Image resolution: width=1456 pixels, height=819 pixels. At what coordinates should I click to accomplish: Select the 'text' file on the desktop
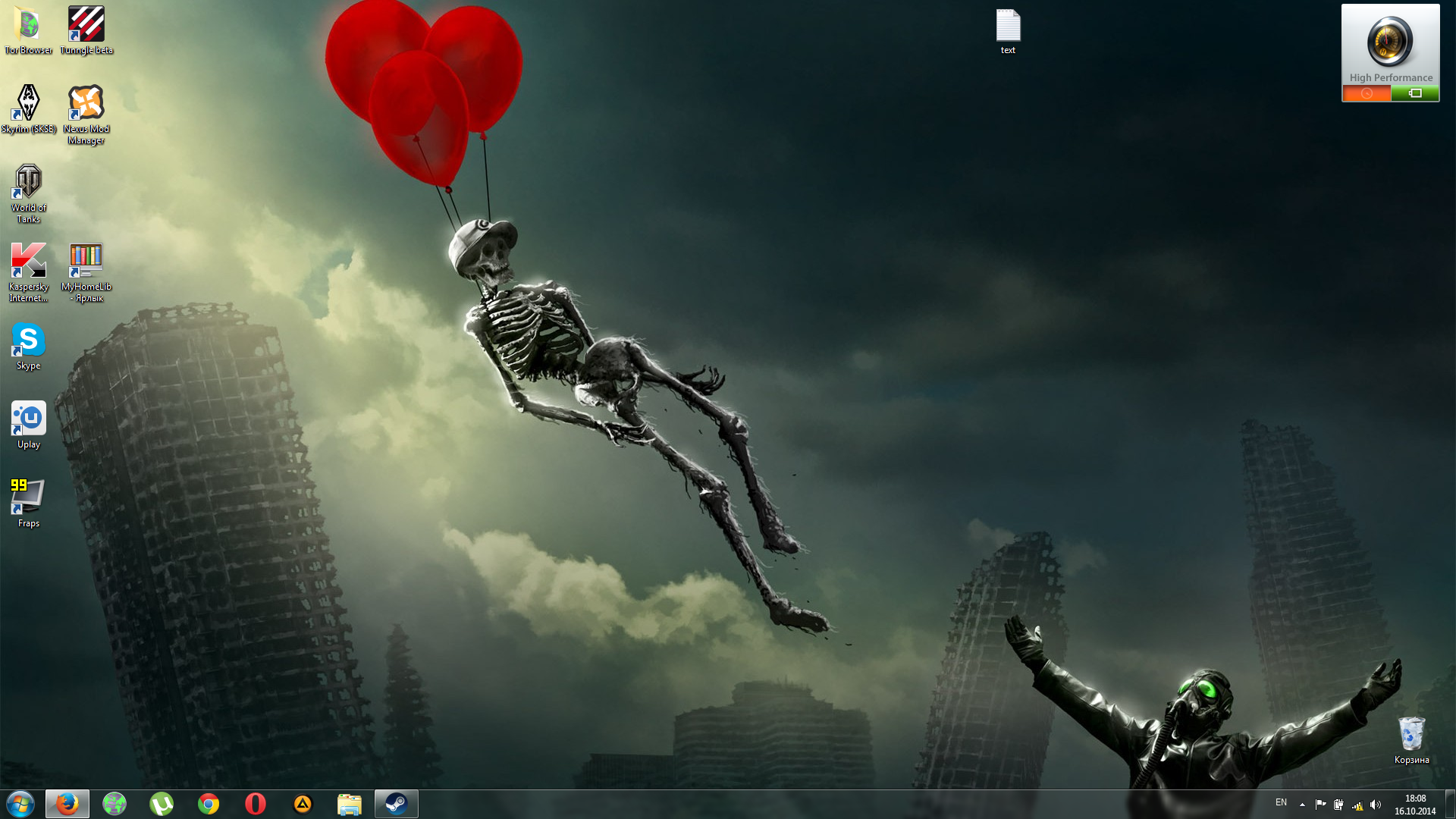1008,32
